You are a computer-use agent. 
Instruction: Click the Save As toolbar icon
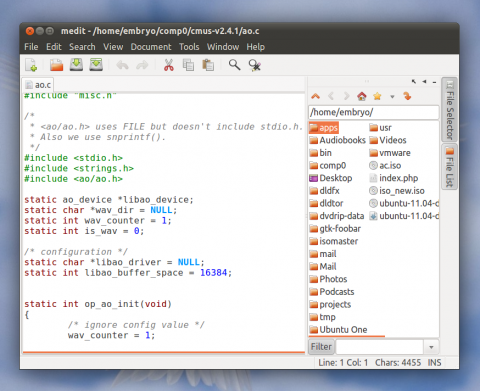click(96, 65)
